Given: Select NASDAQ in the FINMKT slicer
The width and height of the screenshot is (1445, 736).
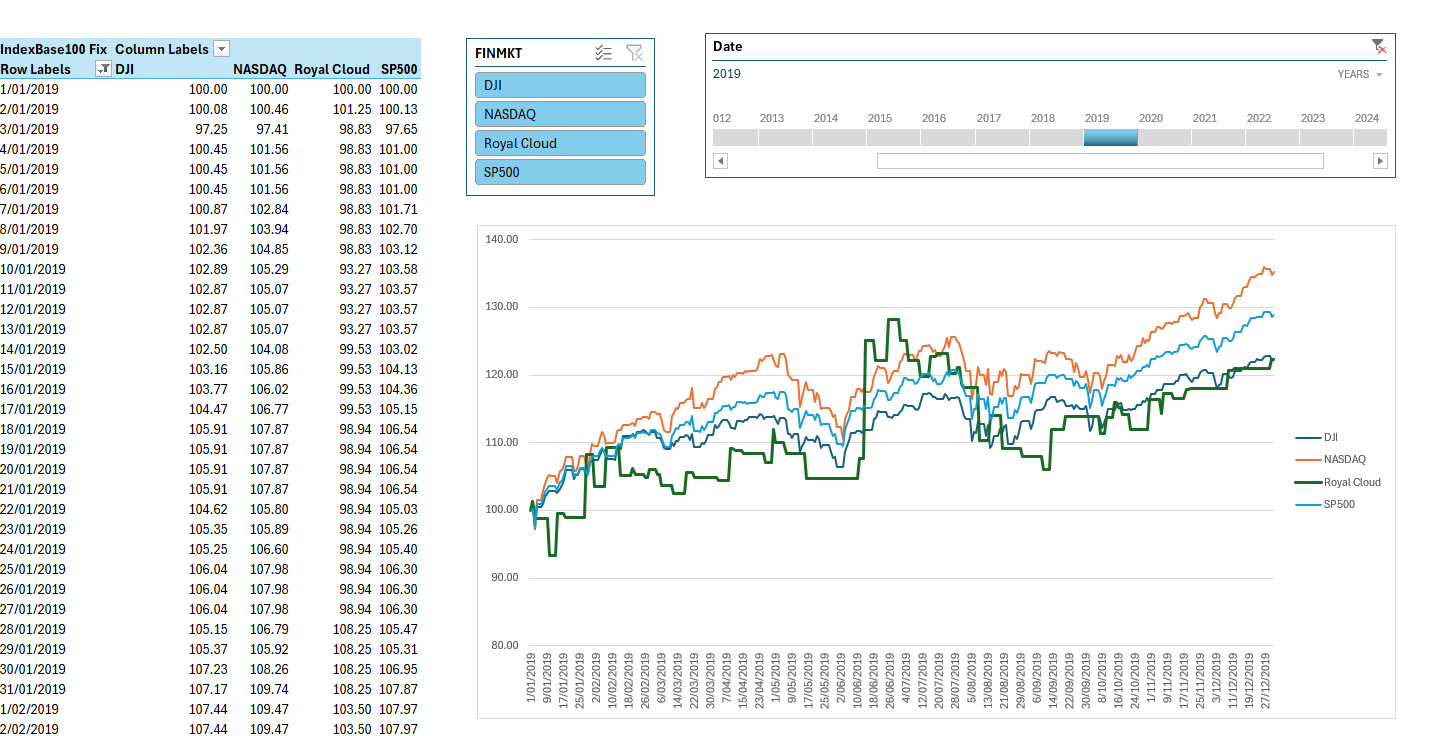Looking at the screenshot, I should click(x=560, y=114).
